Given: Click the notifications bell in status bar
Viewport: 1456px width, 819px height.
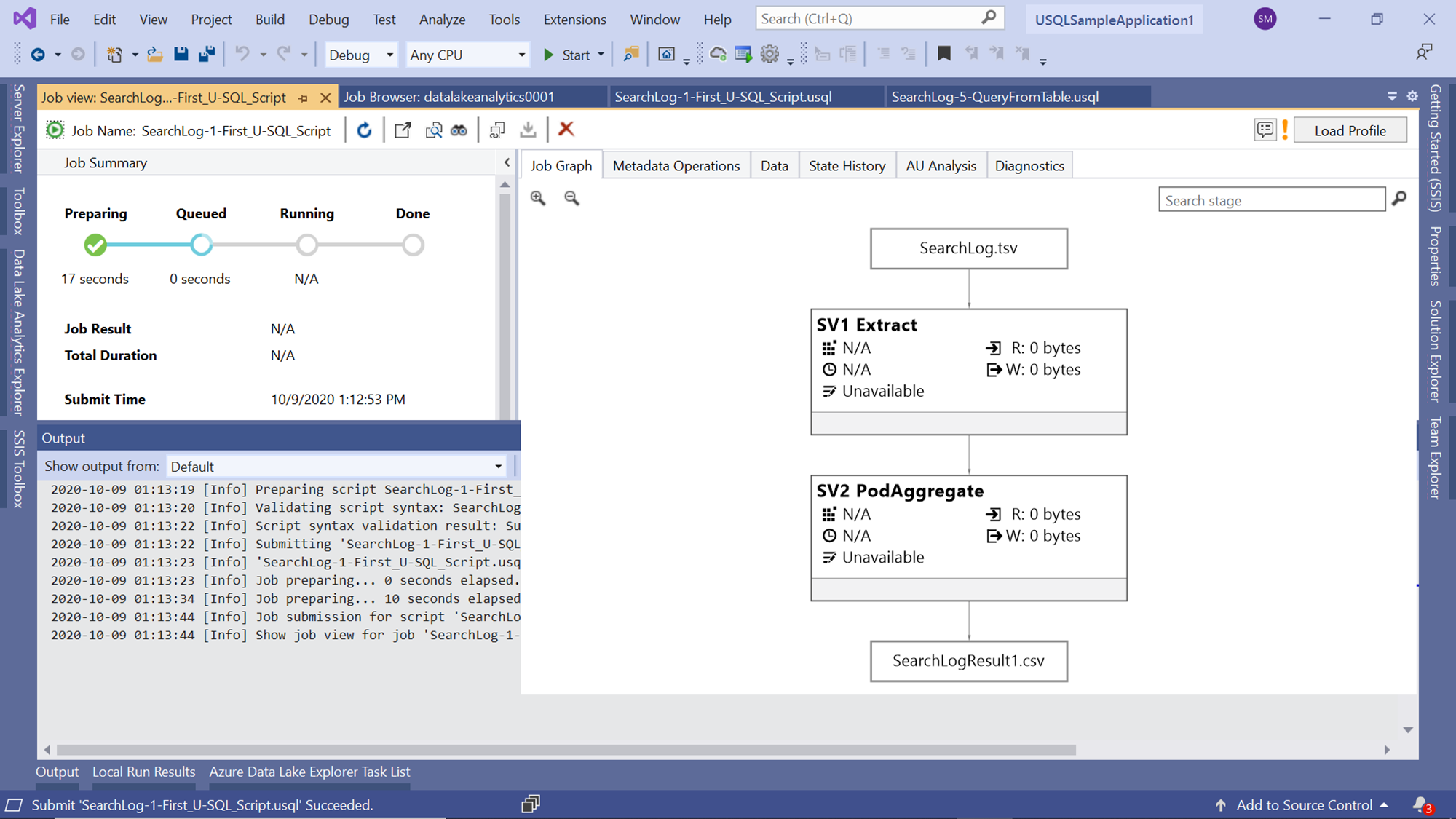Looking at the screenshot, I should (1420, 804).
